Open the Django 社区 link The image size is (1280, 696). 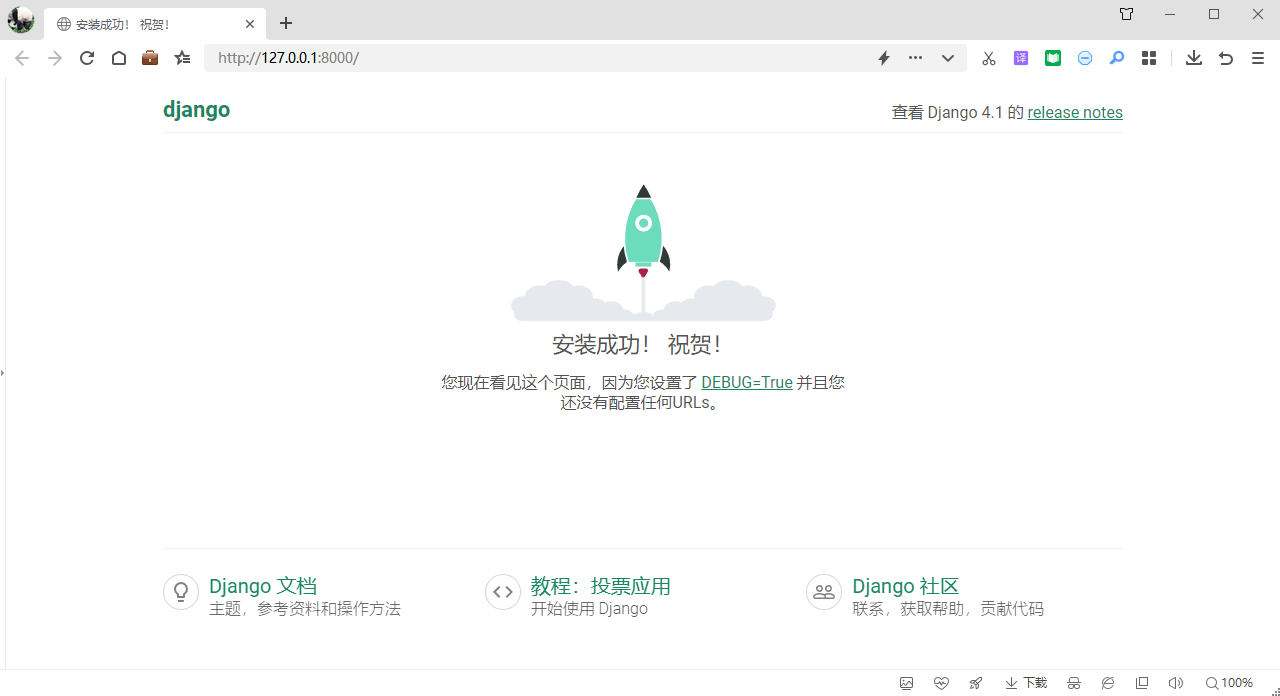906,586
